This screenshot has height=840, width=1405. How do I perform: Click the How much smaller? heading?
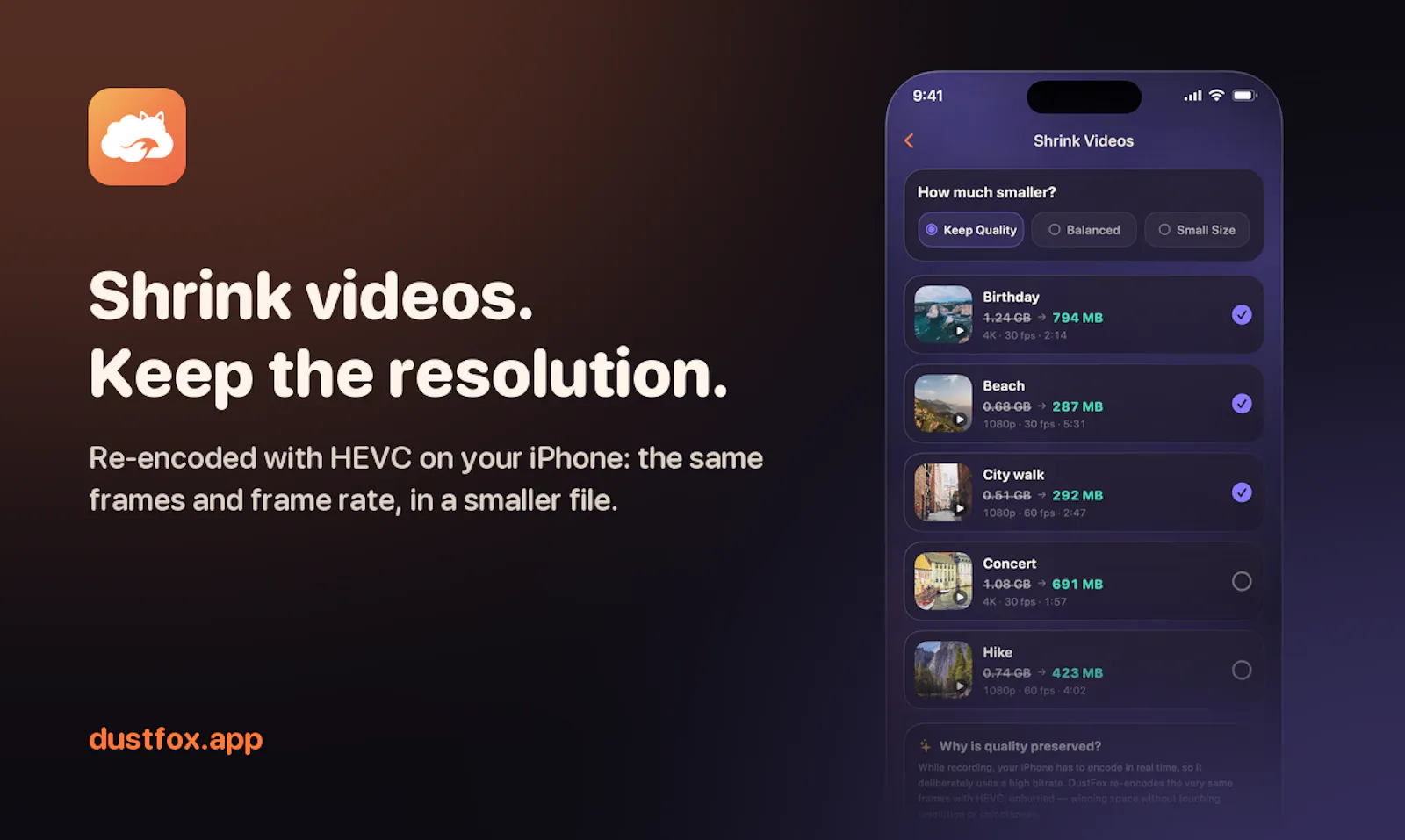point(987,192)
